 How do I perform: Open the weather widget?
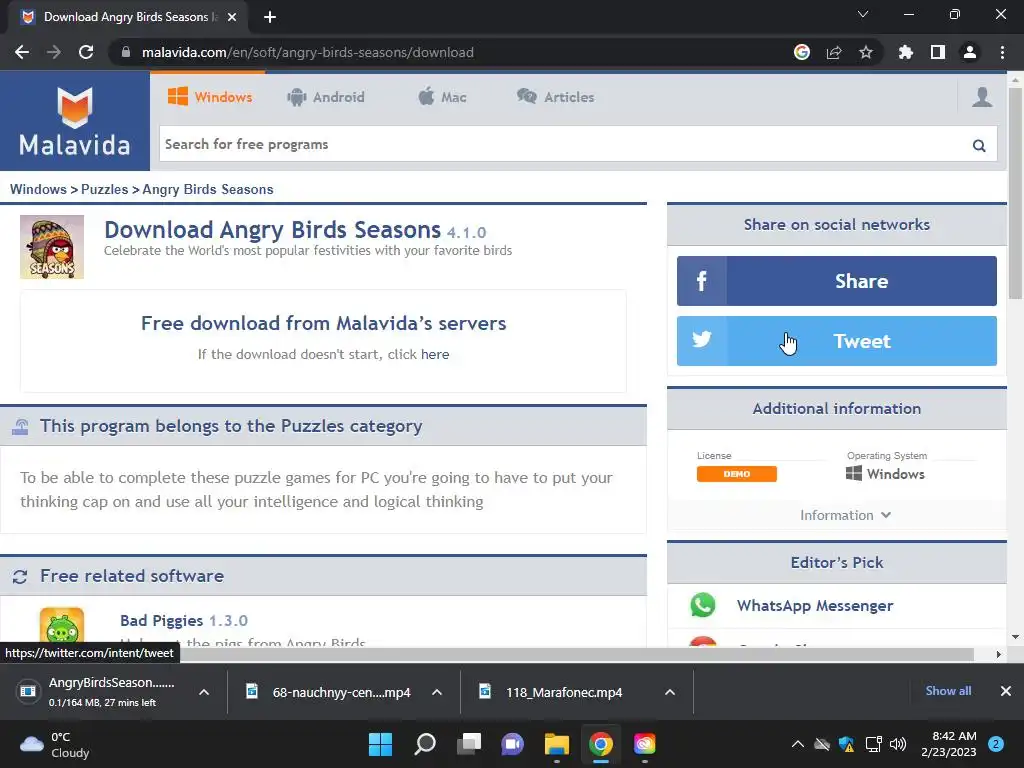pyautogui.click(x=56, y=744)
